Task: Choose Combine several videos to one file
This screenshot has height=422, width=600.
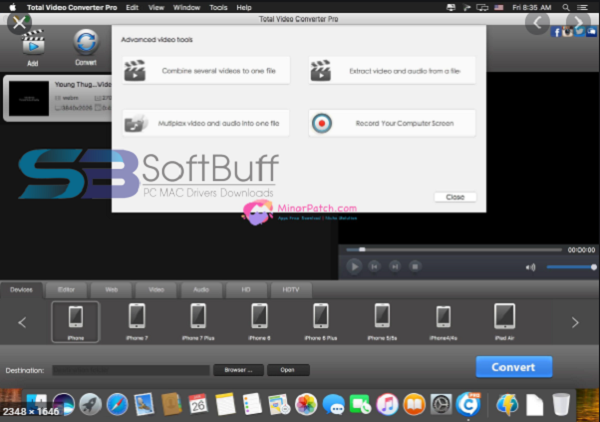Action: click(206, 70)
